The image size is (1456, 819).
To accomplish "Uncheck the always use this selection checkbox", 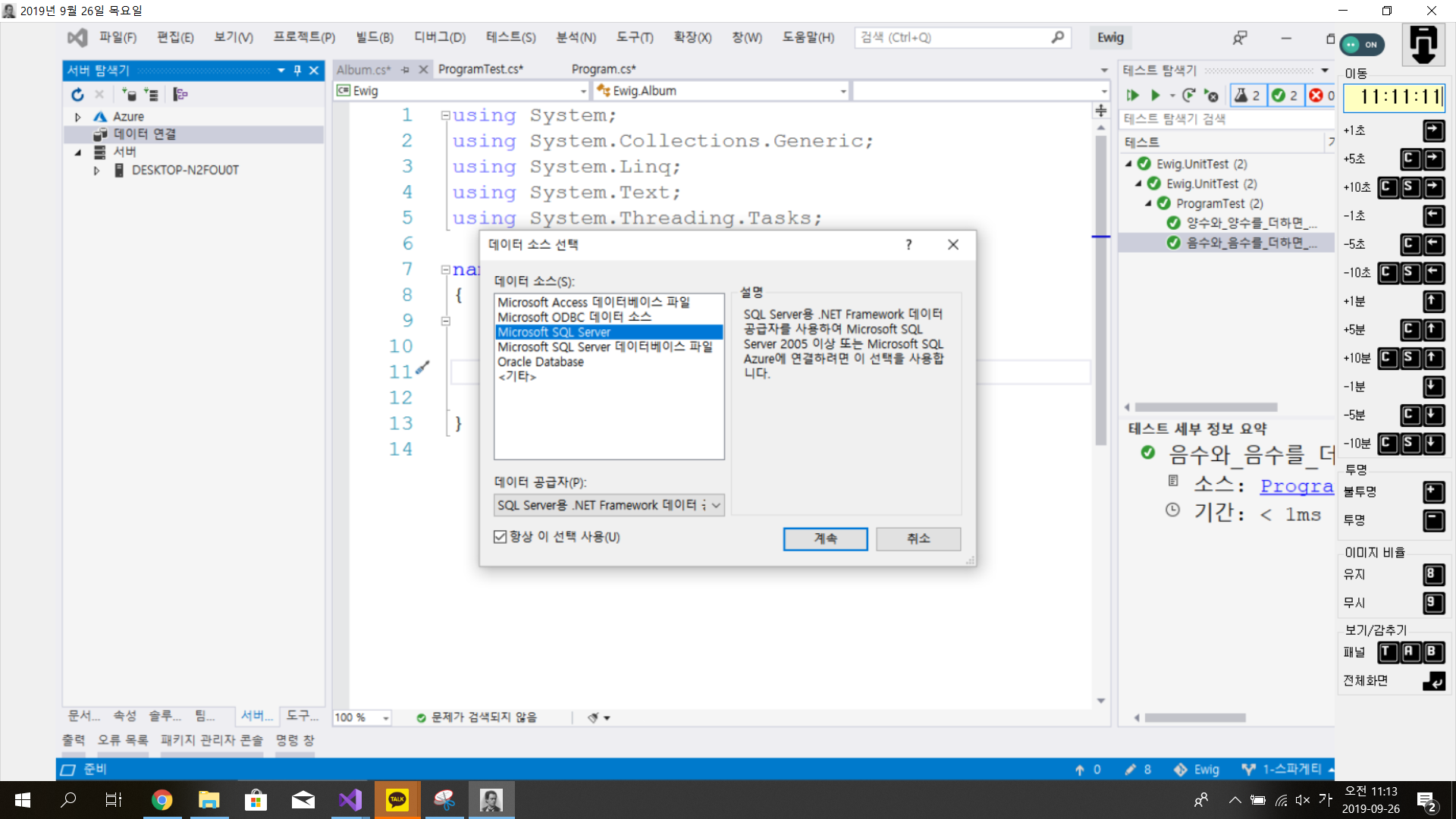I will tap(500, 537).
